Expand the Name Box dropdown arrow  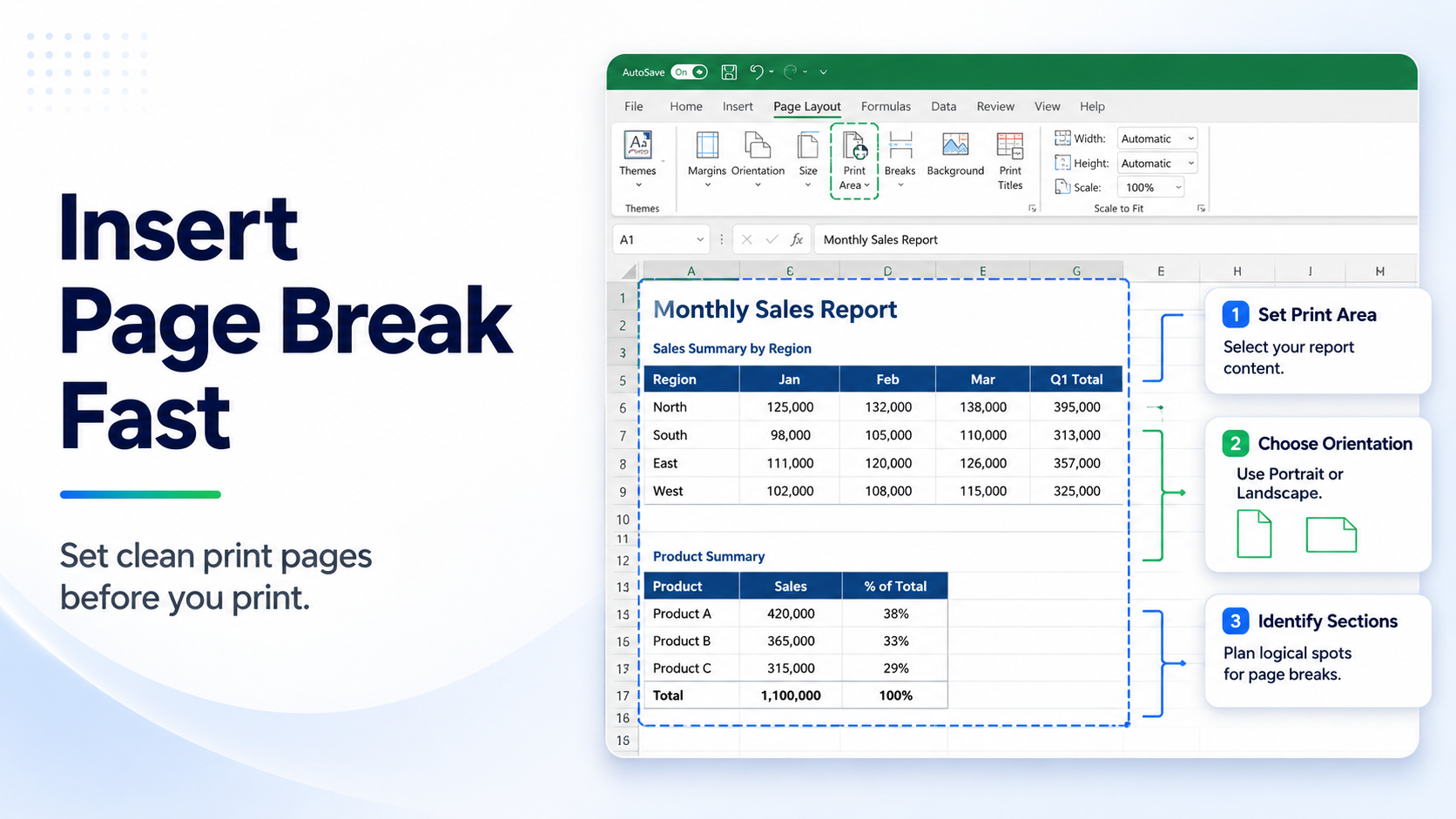click(x=699, y=239)
